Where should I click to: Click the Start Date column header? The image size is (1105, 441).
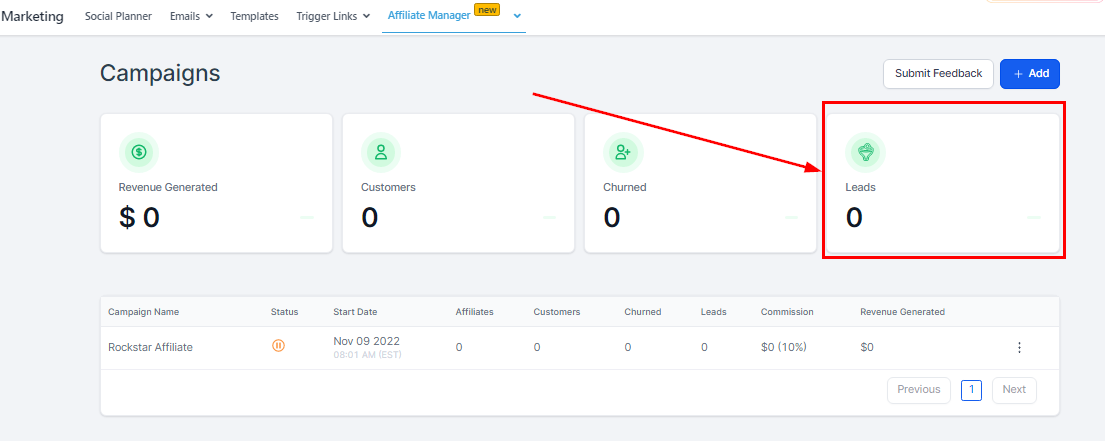pyautogui.click(x=355, y=312)
